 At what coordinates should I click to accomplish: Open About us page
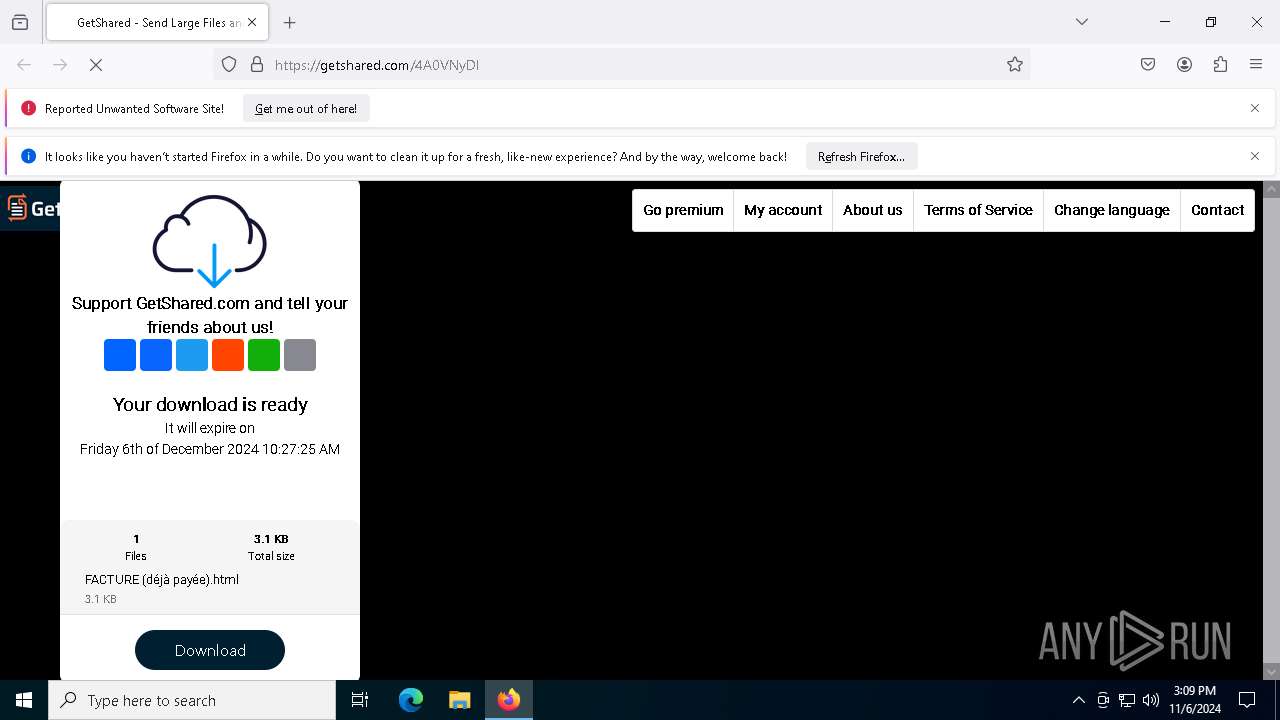pos(873,210)
